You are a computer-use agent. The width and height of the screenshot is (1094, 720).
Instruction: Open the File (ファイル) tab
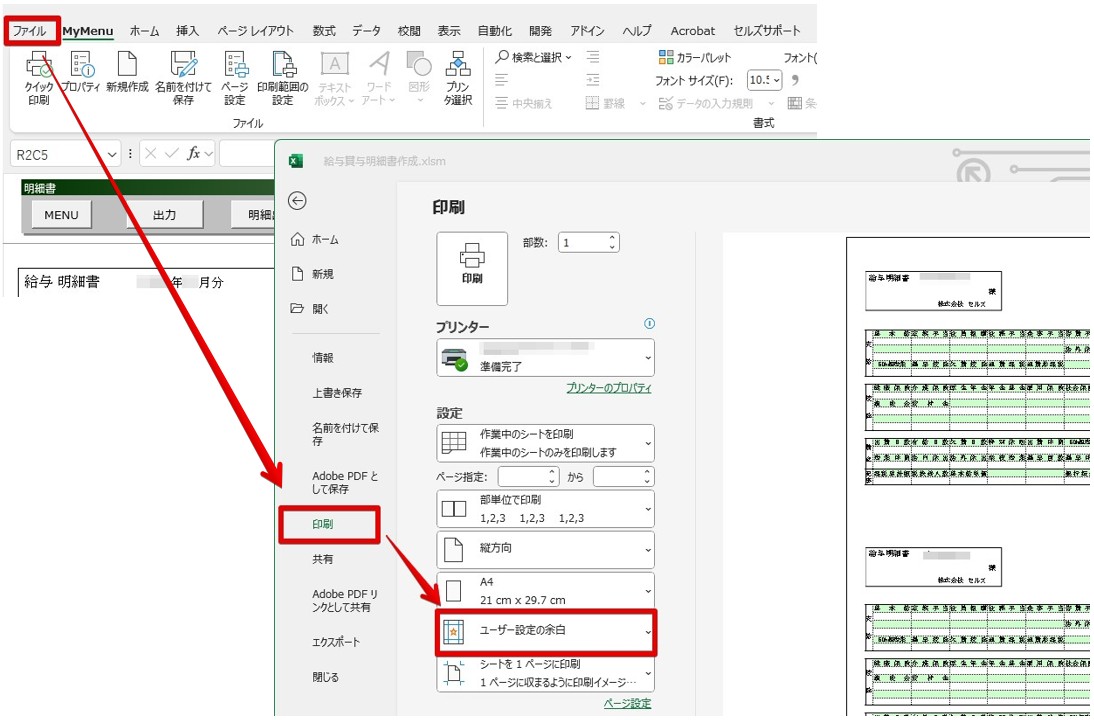point(30,31)
